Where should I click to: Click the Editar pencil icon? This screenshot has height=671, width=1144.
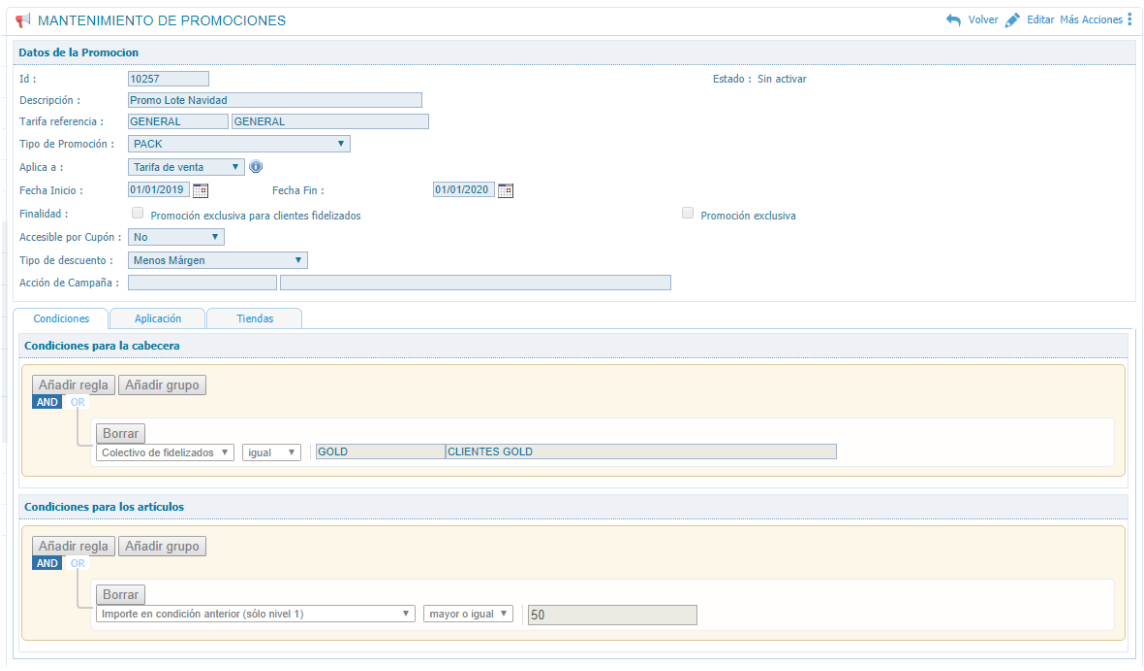(x=1013, y=20)
